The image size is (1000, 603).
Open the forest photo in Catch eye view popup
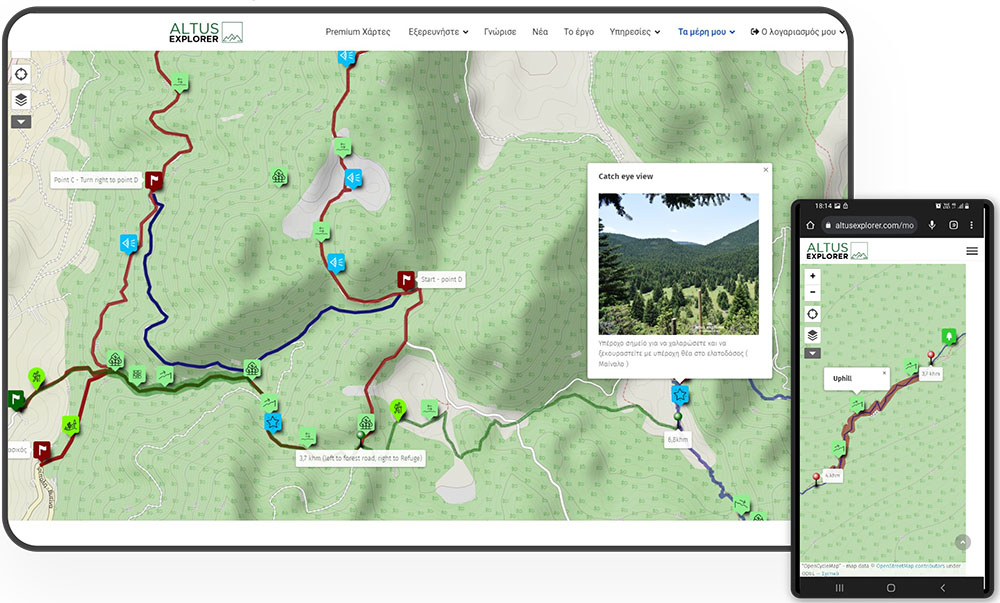coord(679,264)
